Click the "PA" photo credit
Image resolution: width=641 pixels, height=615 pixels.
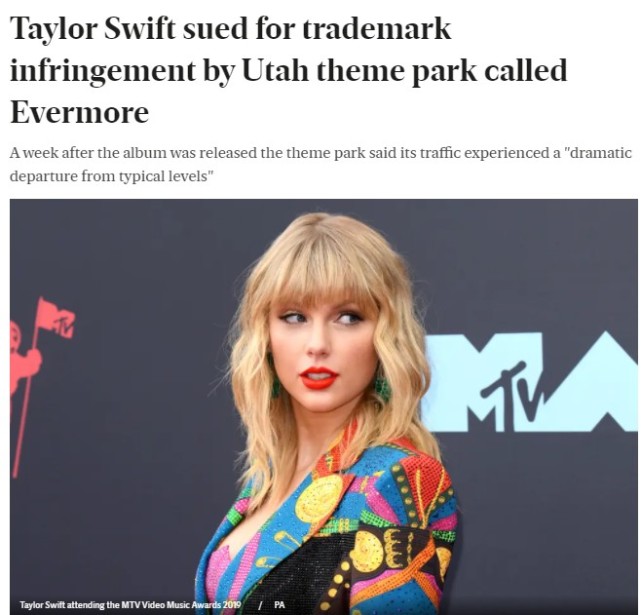pyautogui.click(x=279, y=605)
